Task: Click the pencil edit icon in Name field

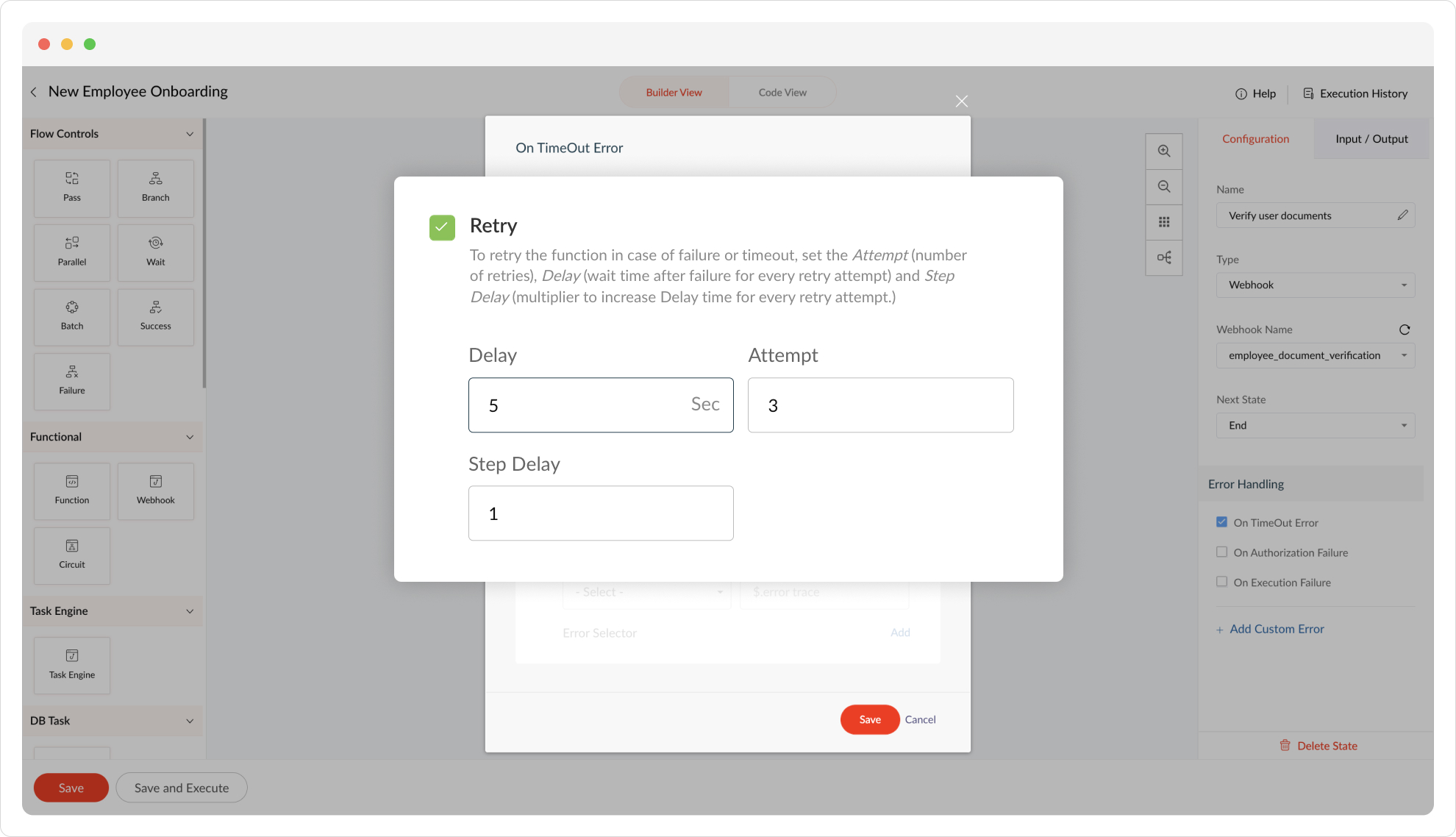Action: [x=1402, y=215]
